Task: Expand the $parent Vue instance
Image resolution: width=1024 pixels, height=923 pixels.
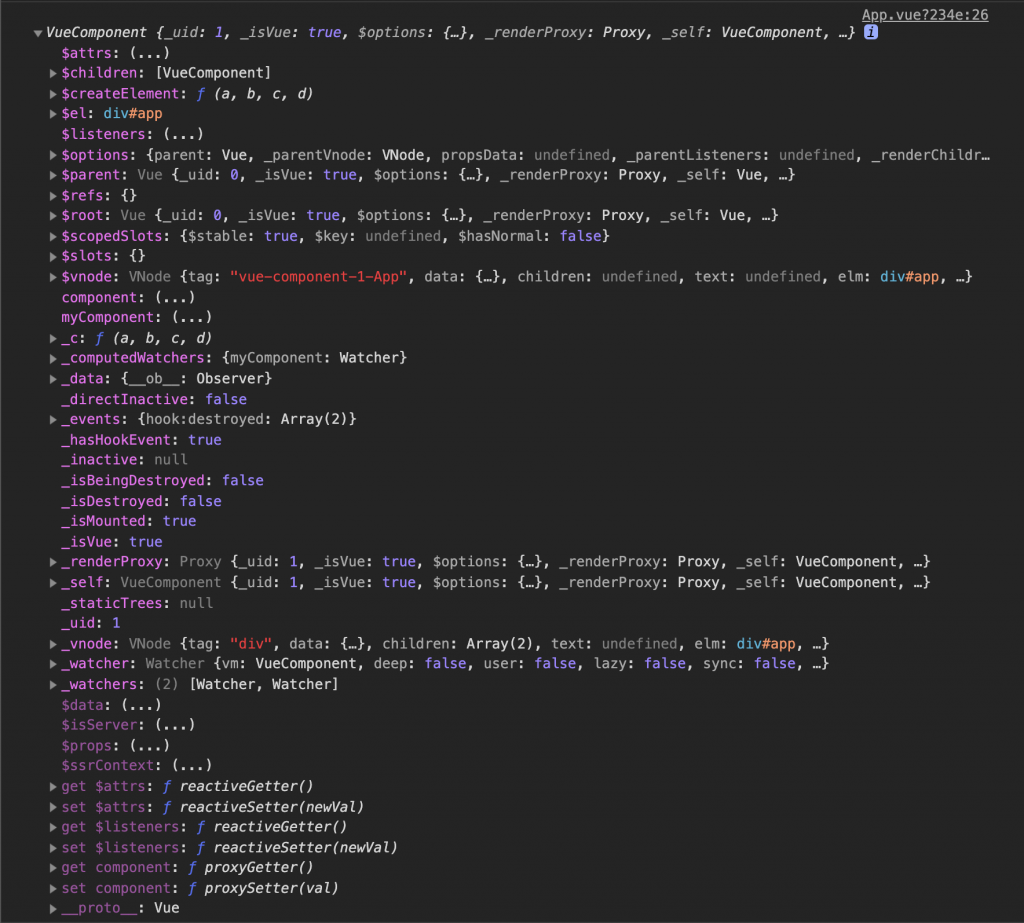Action: (53, 175)
